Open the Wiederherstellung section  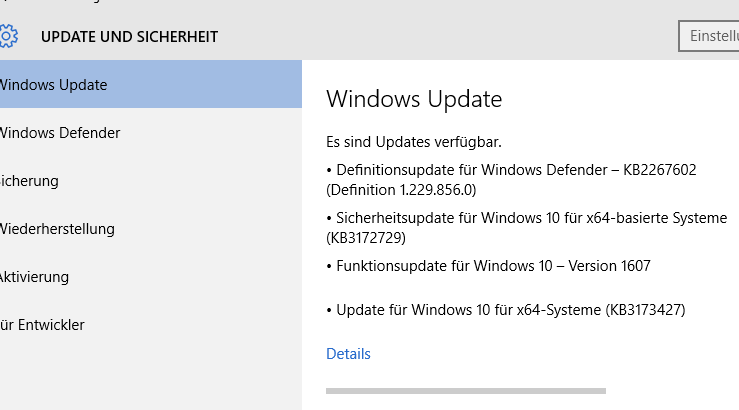pos(58,229)
